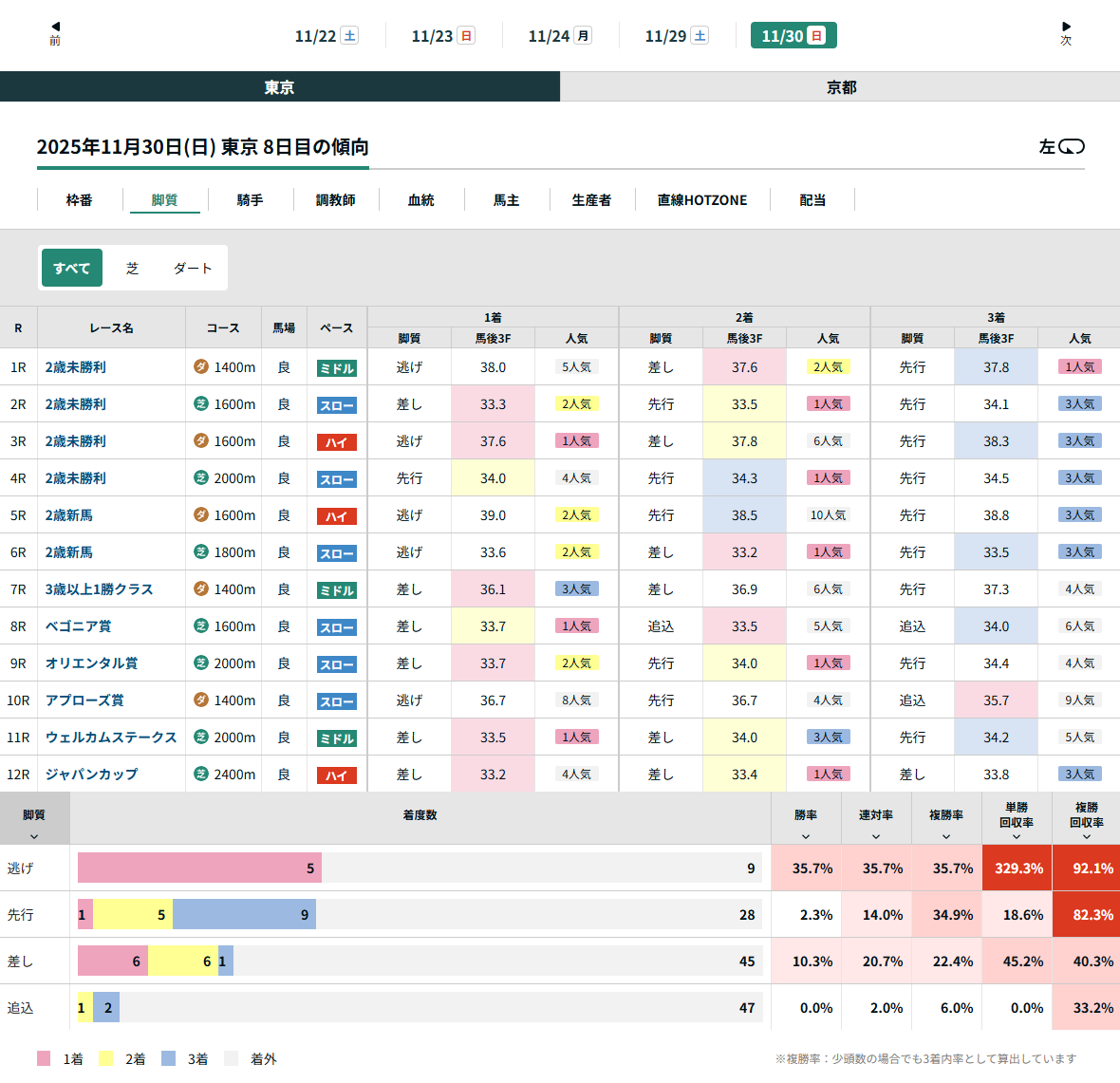Open the 騎手 trend tab

[x=250, y=200]
